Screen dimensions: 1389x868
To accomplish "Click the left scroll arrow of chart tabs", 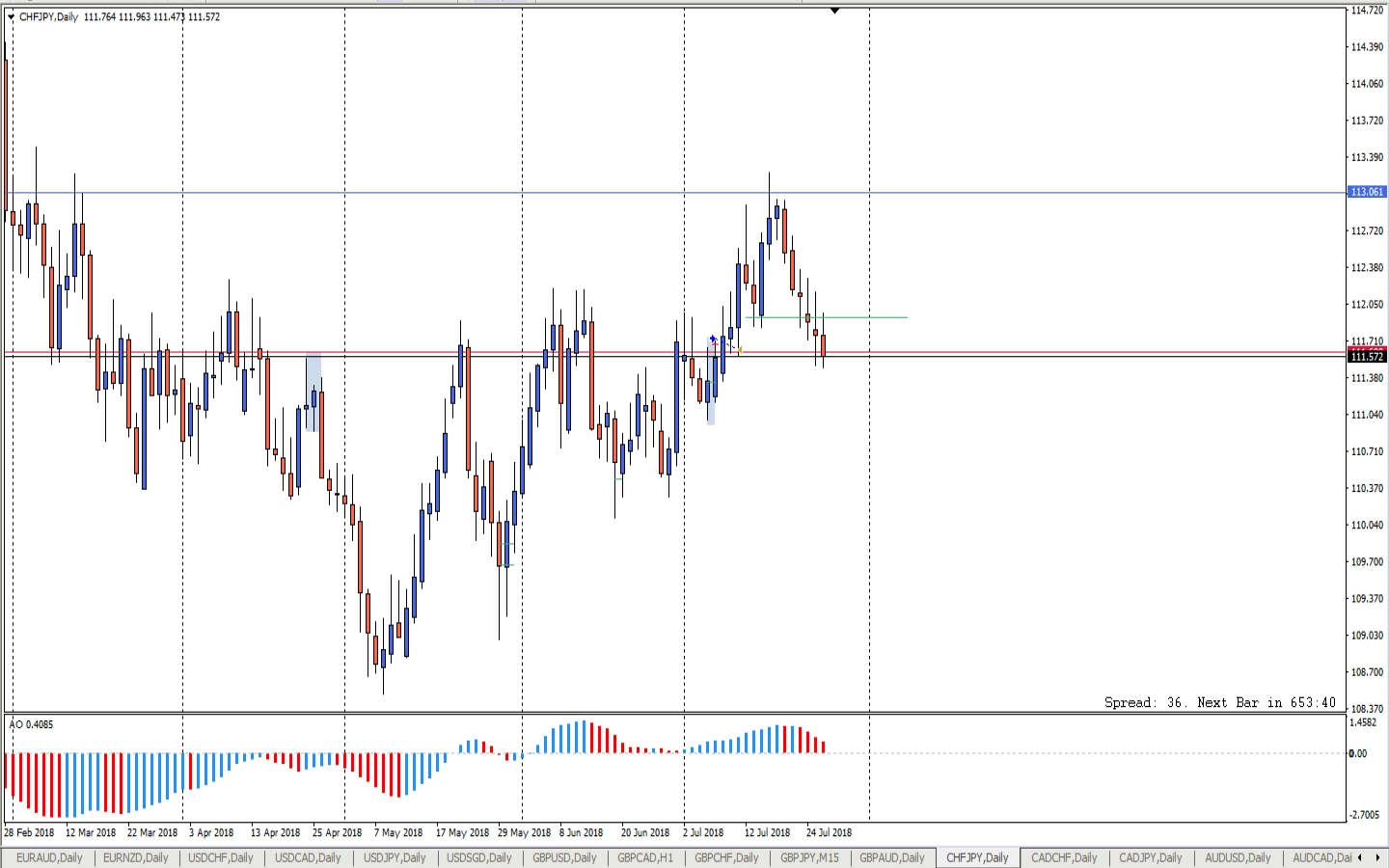I will tap(1360, 857).
